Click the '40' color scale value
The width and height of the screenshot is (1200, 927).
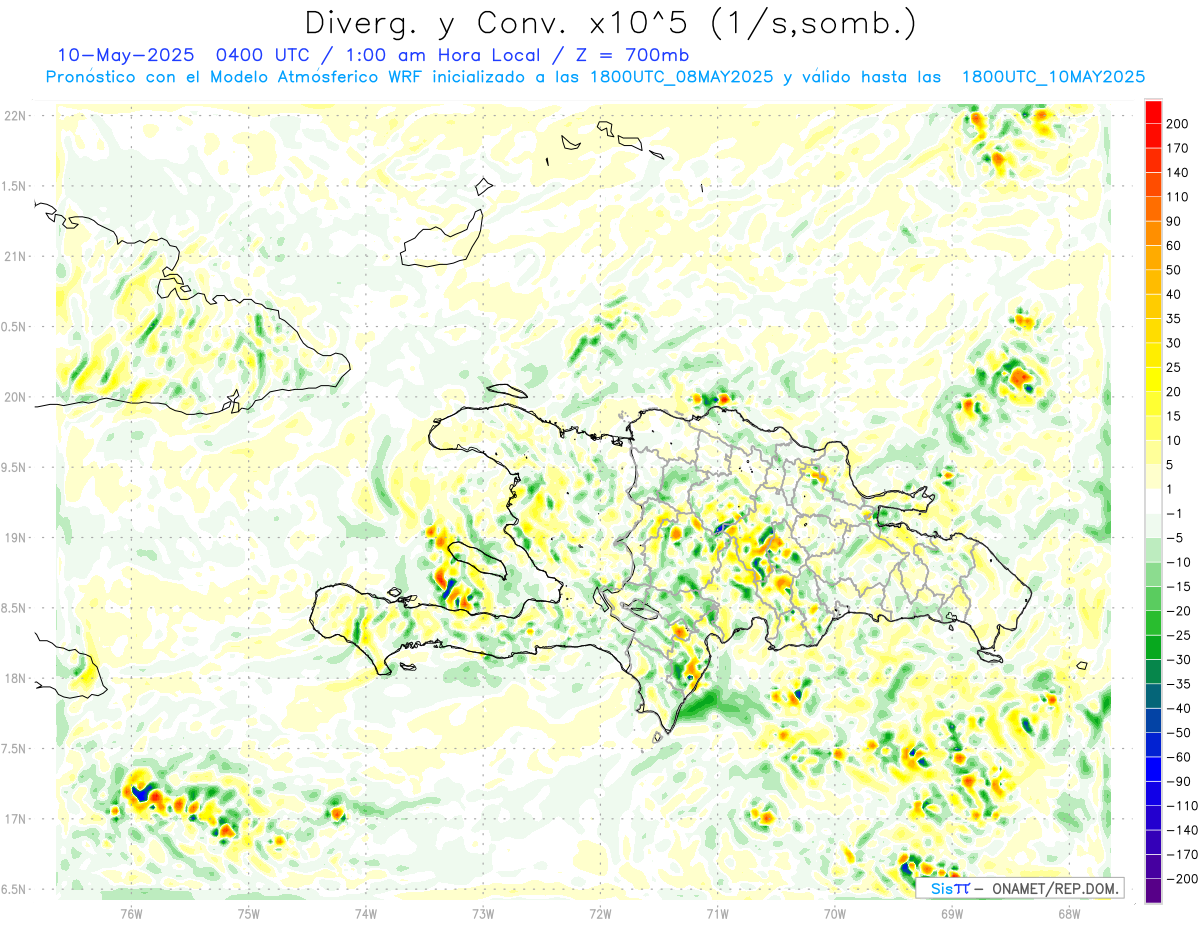coord(1174,295)
